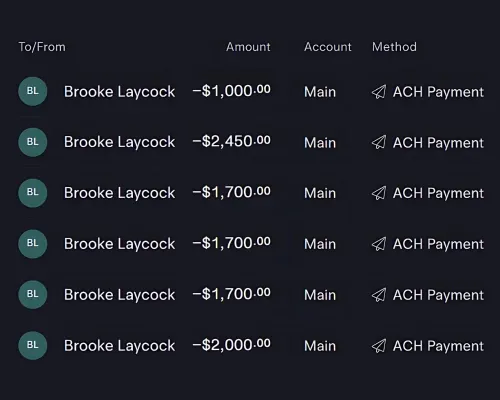Click the Method column header

click(x=394, y=47)
